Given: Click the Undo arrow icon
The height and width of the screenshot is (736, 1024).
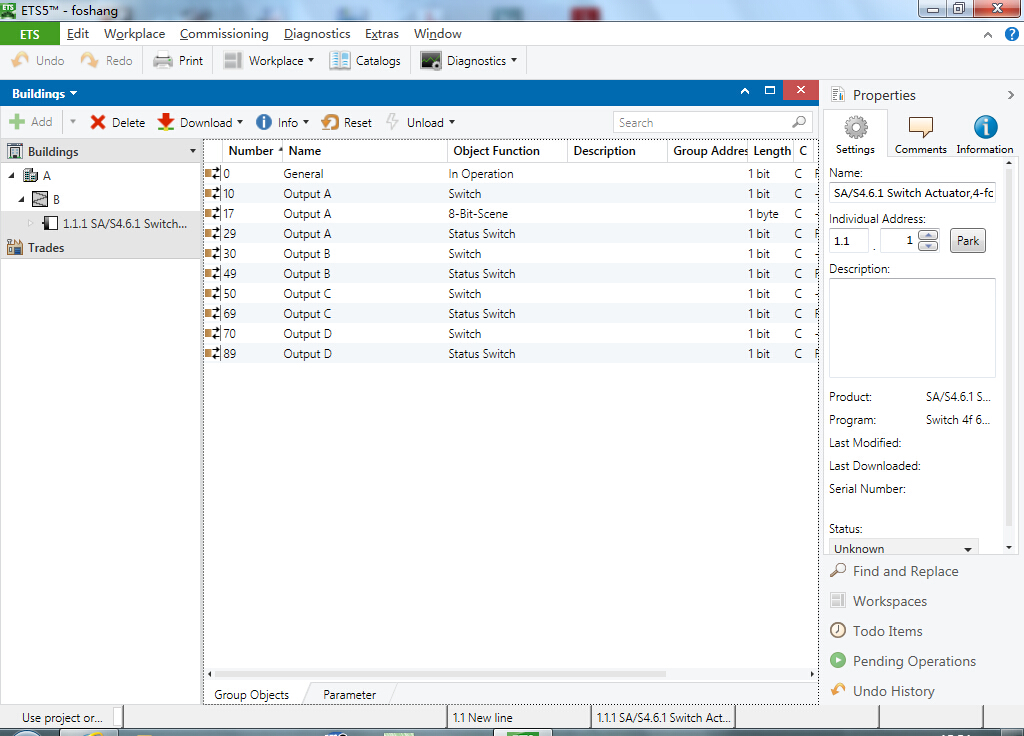Looking at the screenshot, I should pyautogui.click(x=20, y=61).
